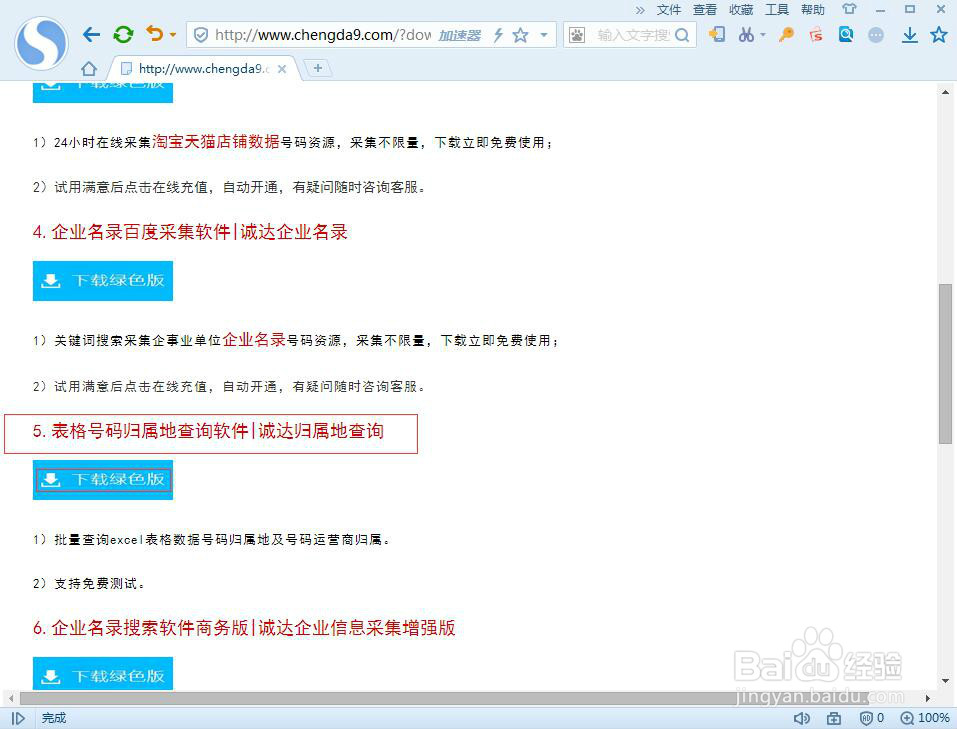Viewport: 957px width, 729px height.
Task: Click the shirt skin-change icon
Action: pyautogui.click(x=849, y=9)
